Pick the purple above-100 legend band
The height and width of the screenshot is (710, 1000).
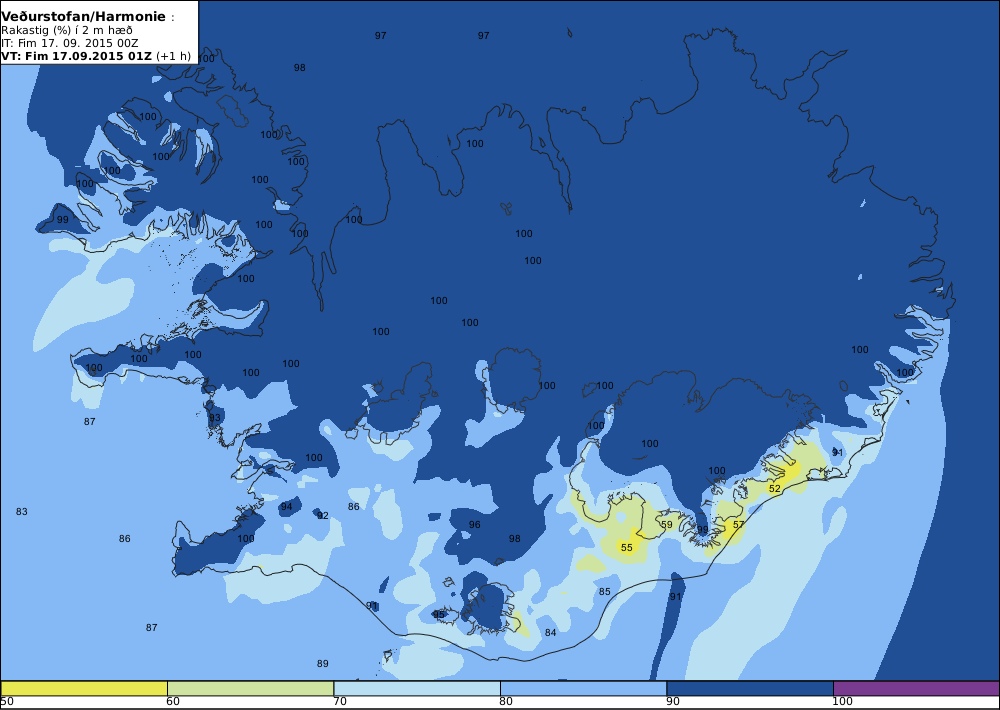click(916, 688)
